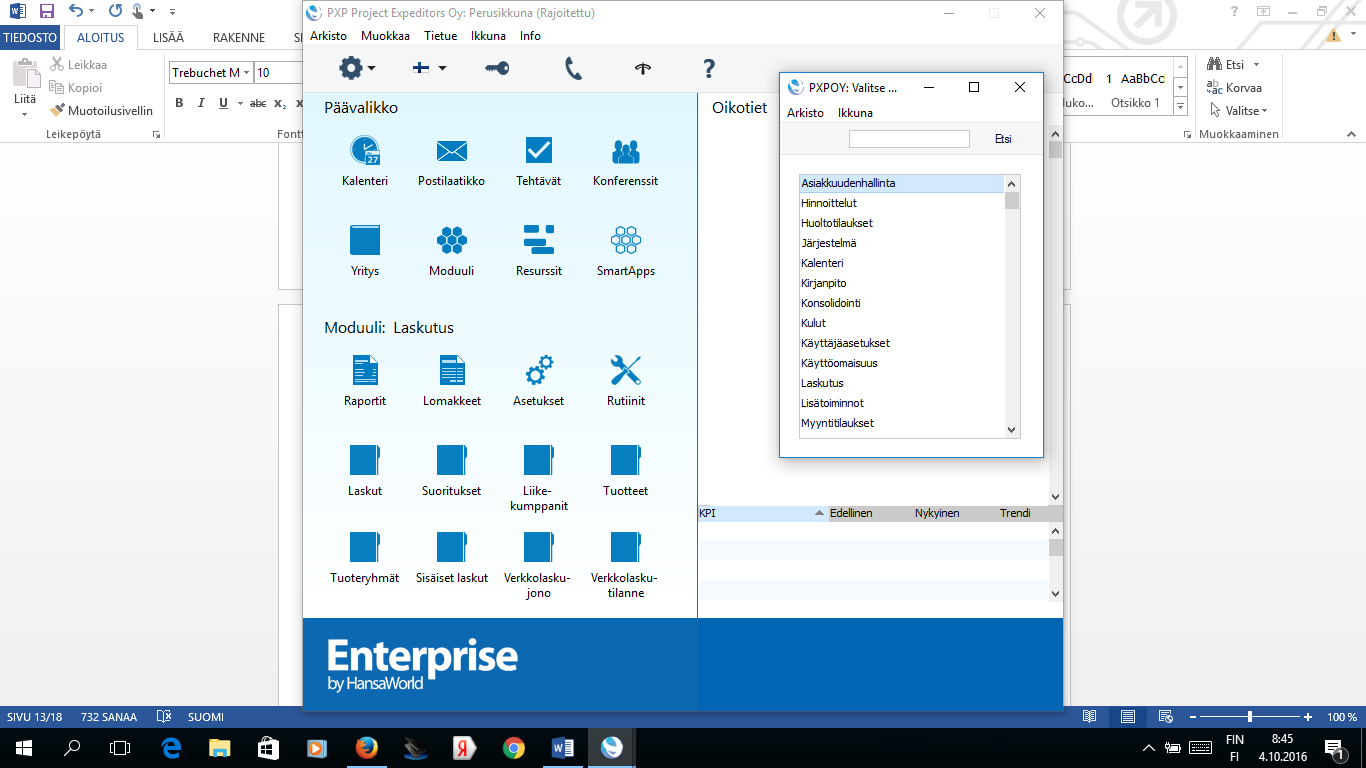
Task: Select Laskutus in module list
Action: (x=902, y=383)
